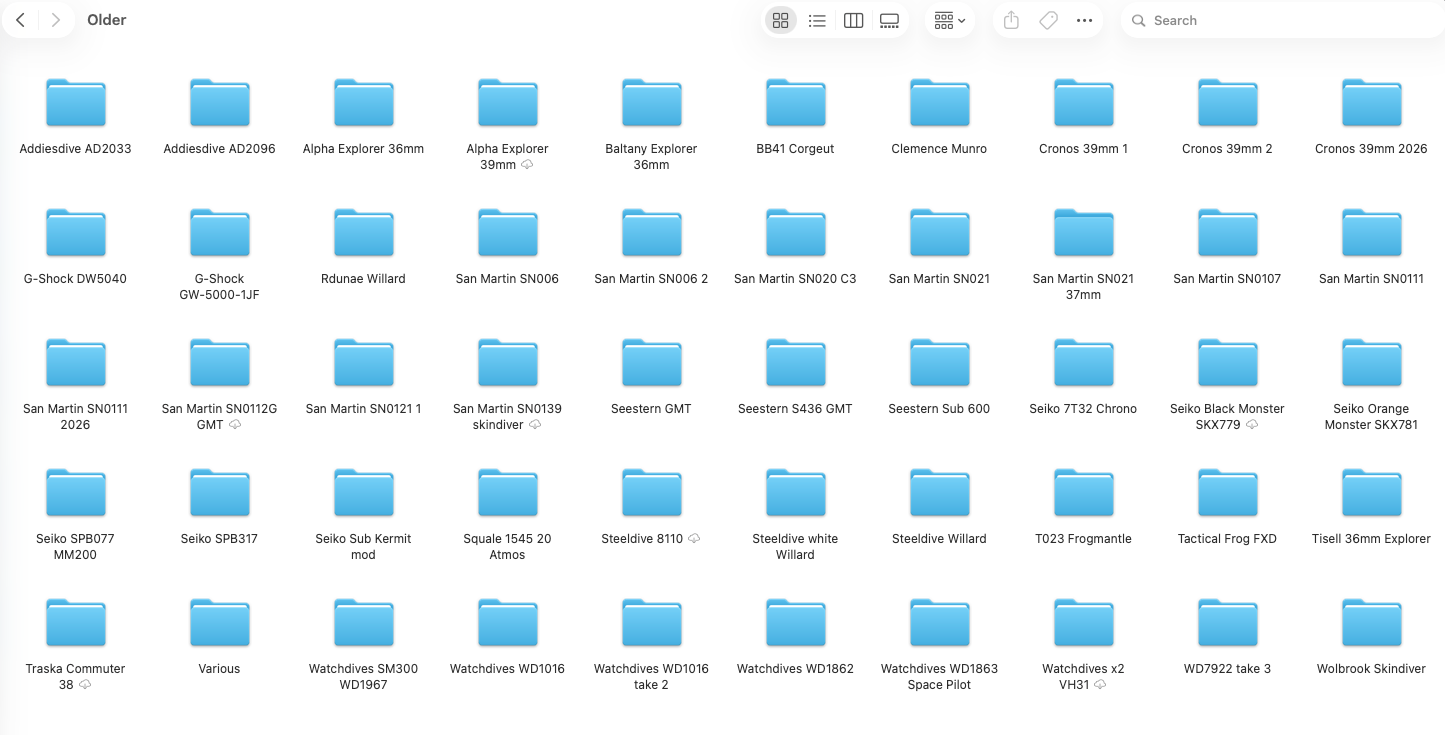Open the More actions ellipsis menu

coord(1084,20)
